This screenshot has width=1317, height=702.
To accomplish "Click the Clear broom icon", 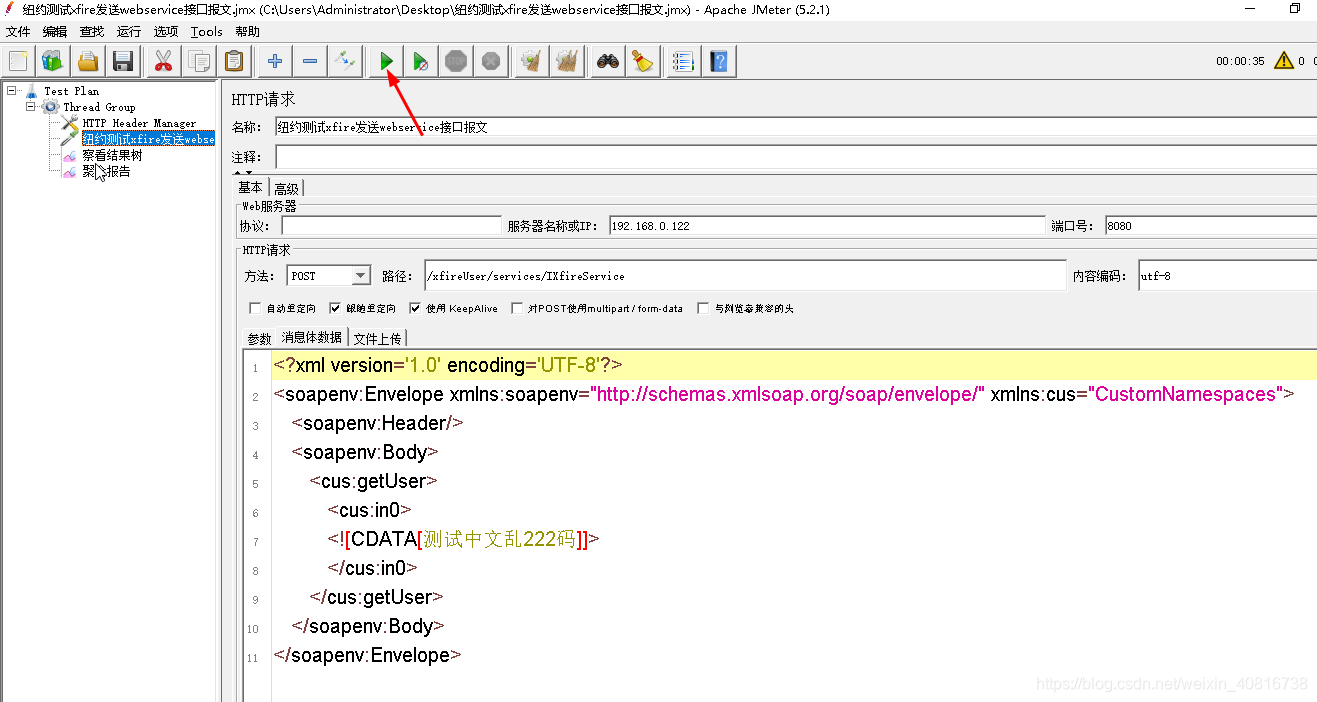I will pyautogui.click(x=532, y=61).
